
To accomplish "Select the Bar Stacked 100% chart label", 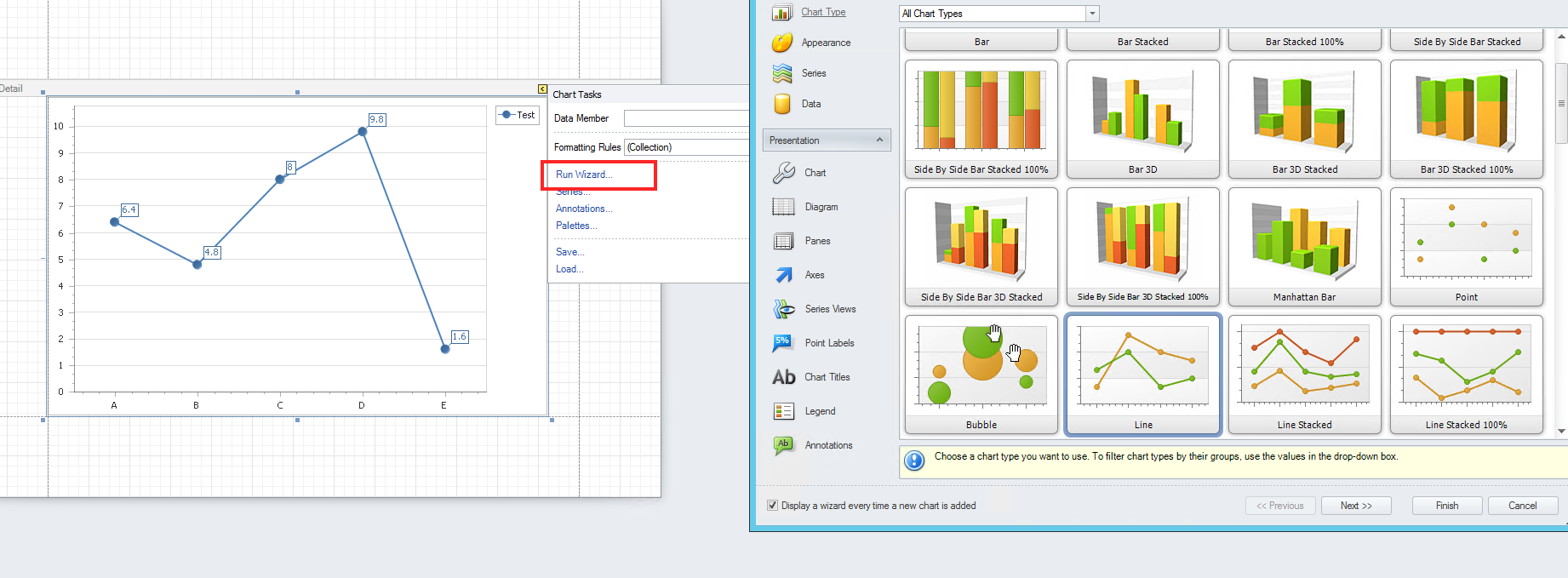I will 1305,41.
